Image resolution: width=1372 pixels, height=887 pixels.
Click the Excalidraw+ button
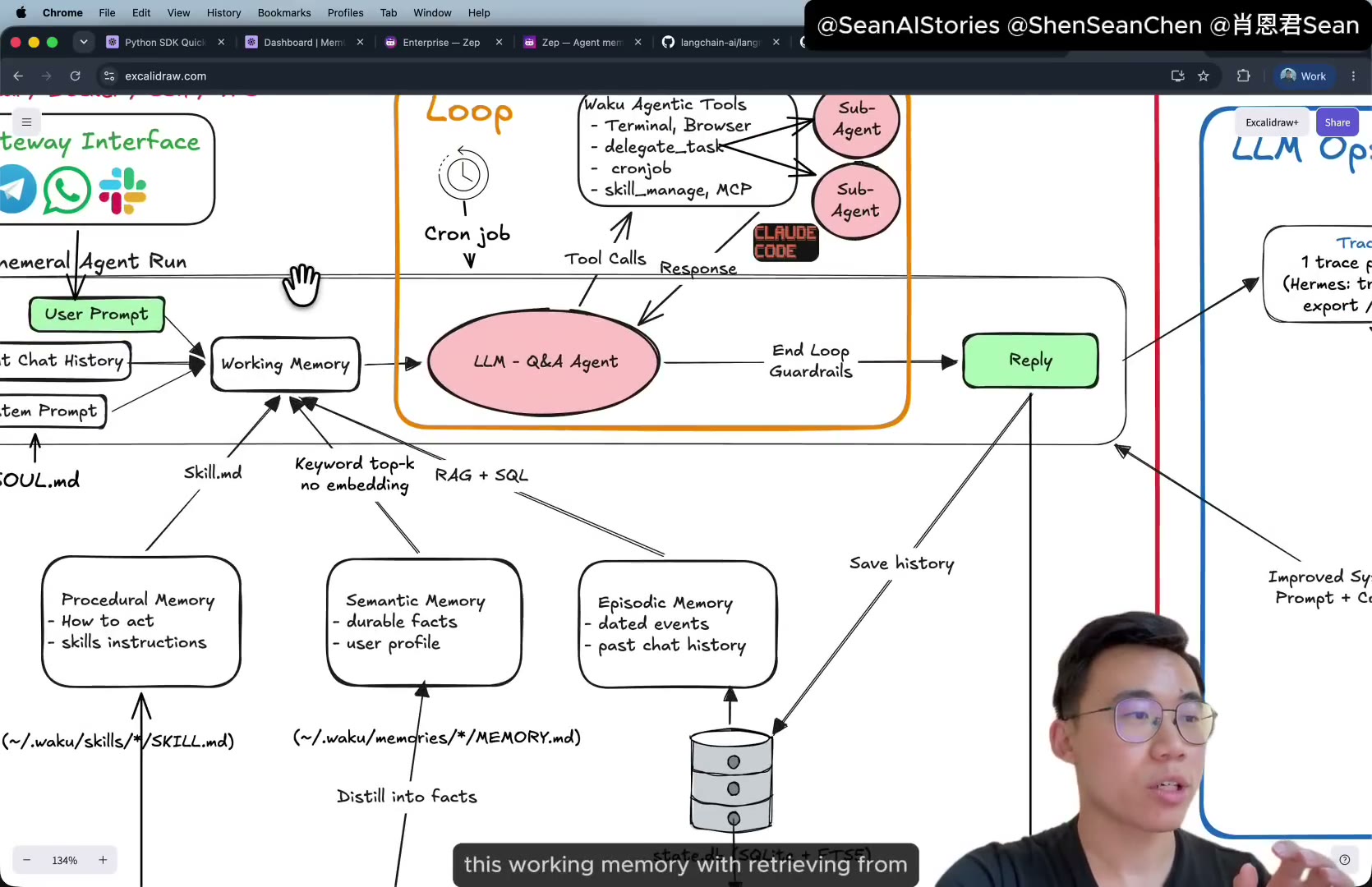tap(1272, 122)
